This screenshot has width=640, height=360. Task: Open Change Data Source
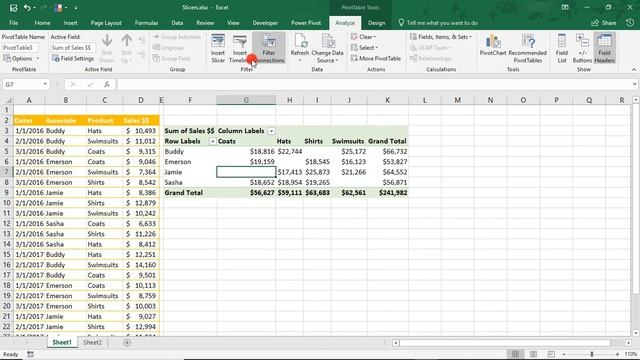[327, 48]
